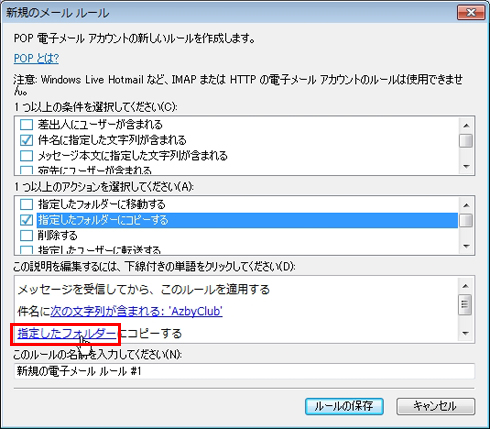Close the 新規のメール ルール dialog
This screenshot has height=429, width=490.
point(471,13)
